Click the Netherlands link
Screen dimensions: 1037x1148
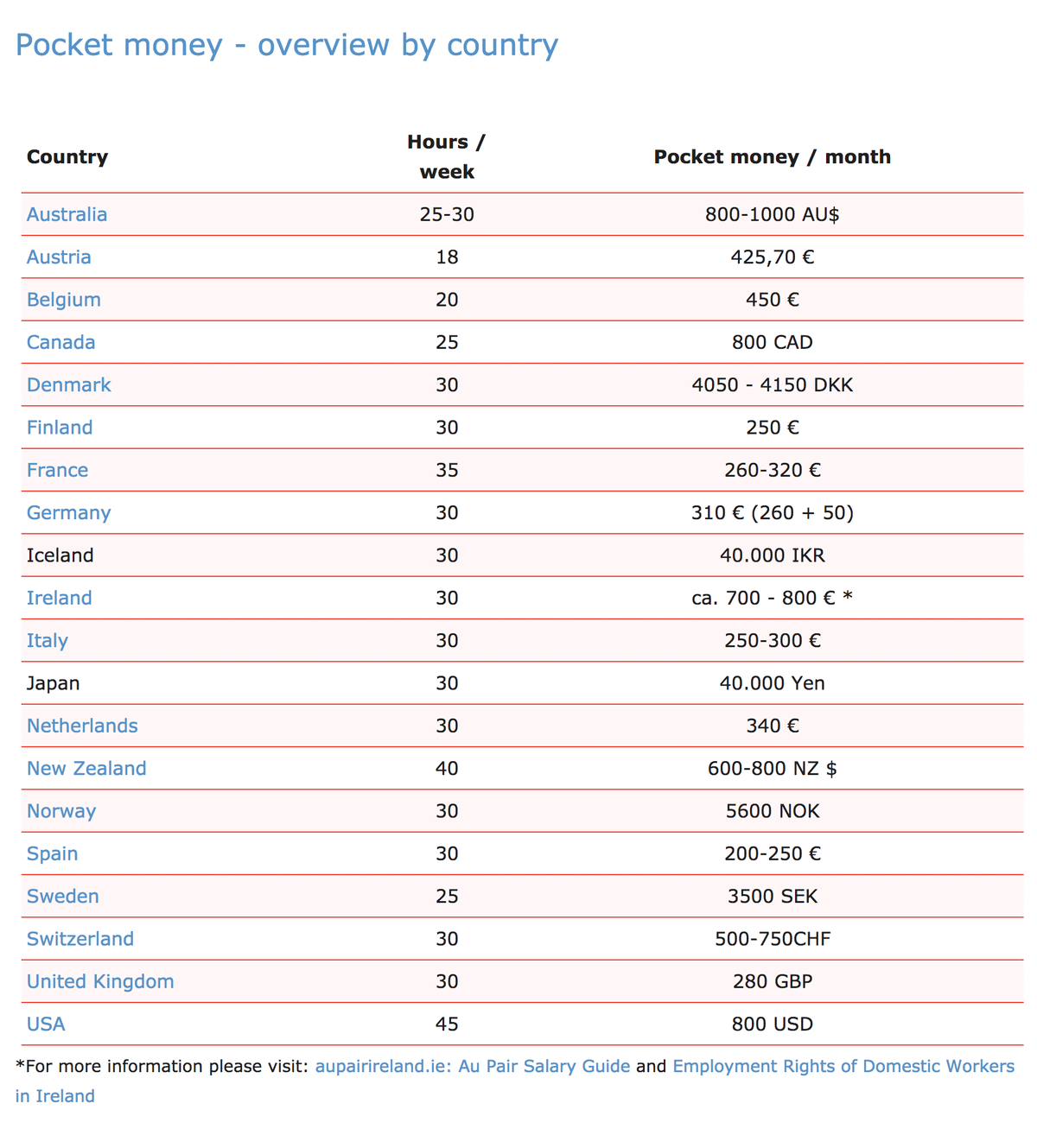click(82, 726)
